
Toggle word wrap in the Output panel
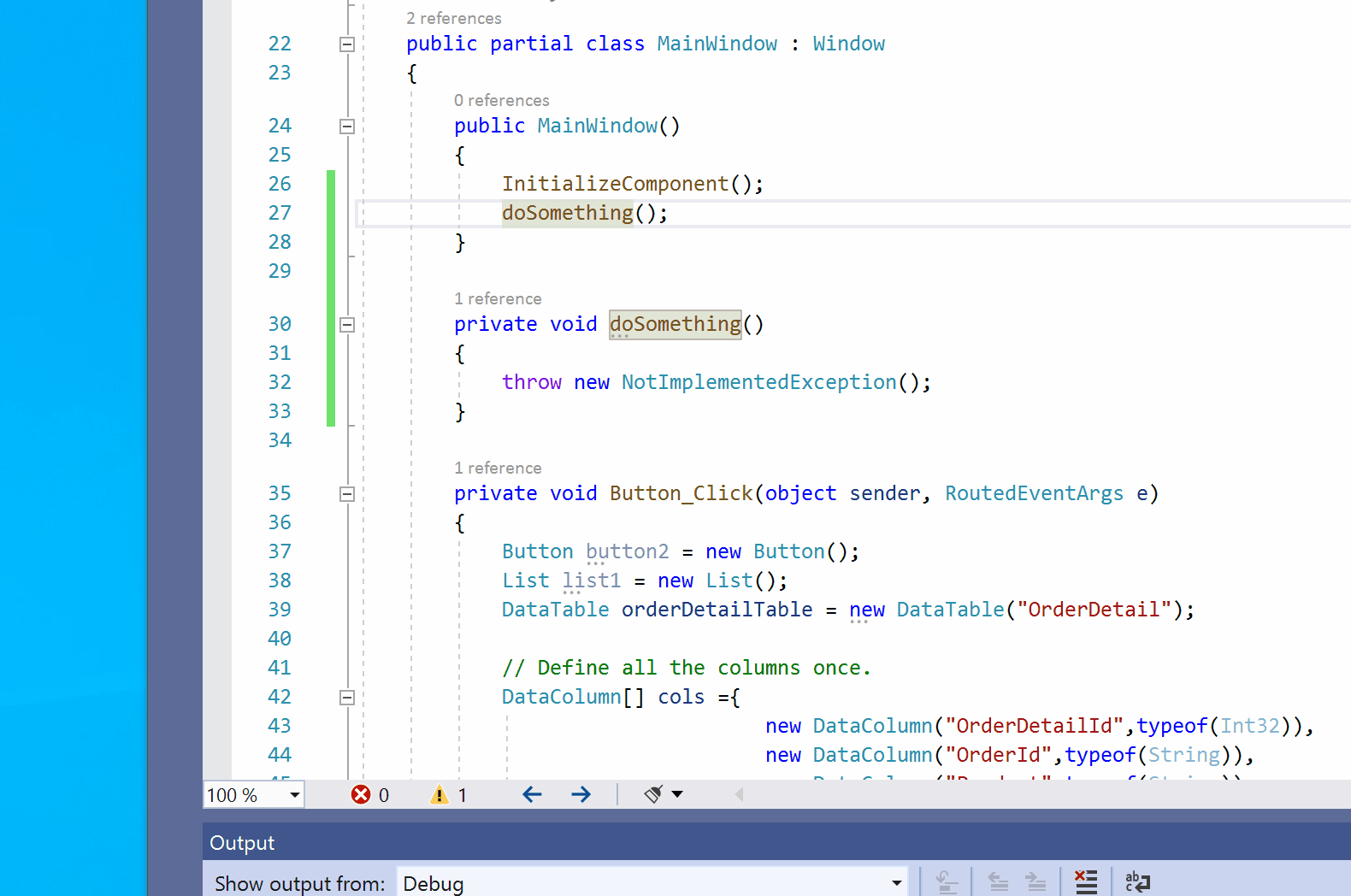[x=1137, y=881]
